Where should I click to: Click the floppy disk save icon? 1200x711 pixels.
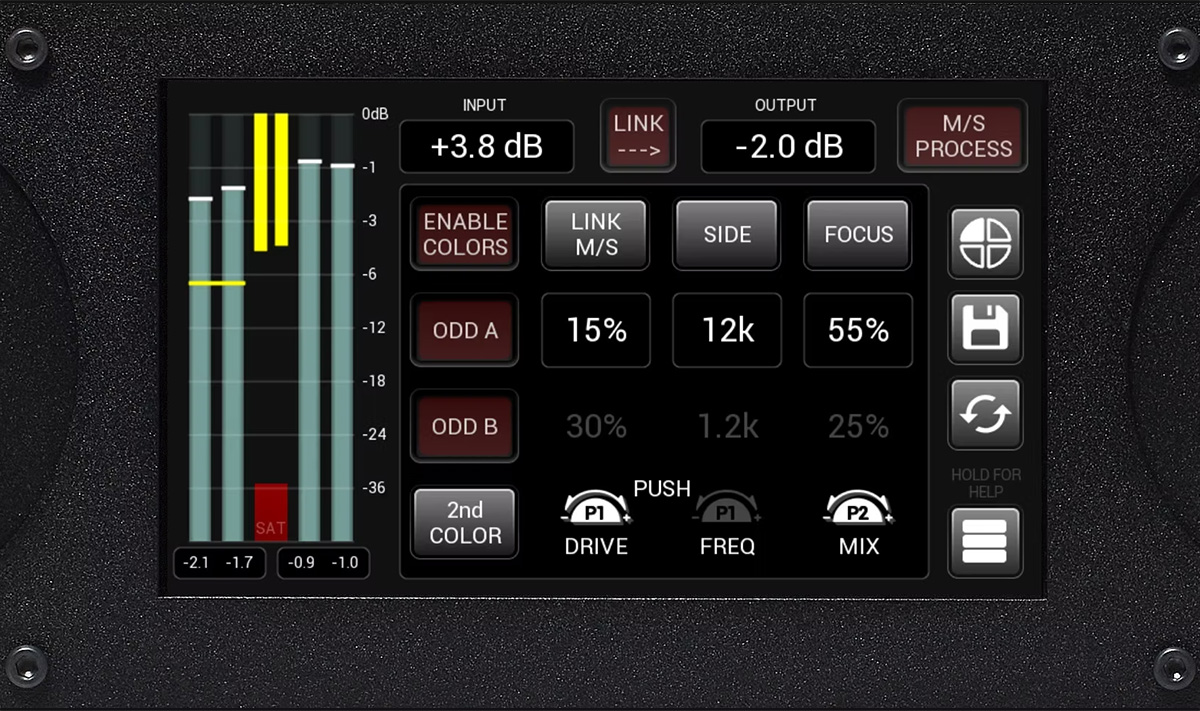(985, 328)
